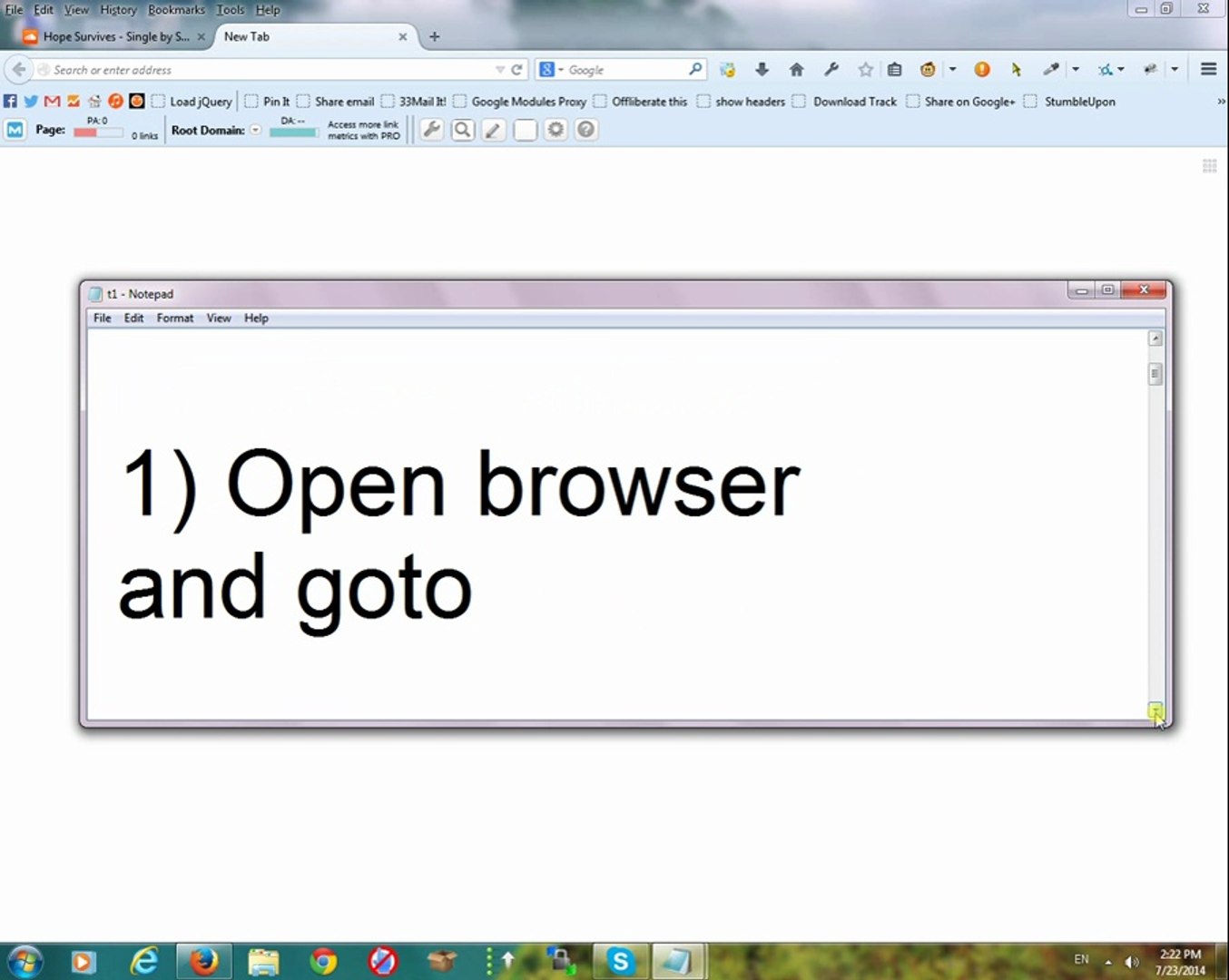
Task: Go back using the browser back arrow
Action: tap(19, 69)
